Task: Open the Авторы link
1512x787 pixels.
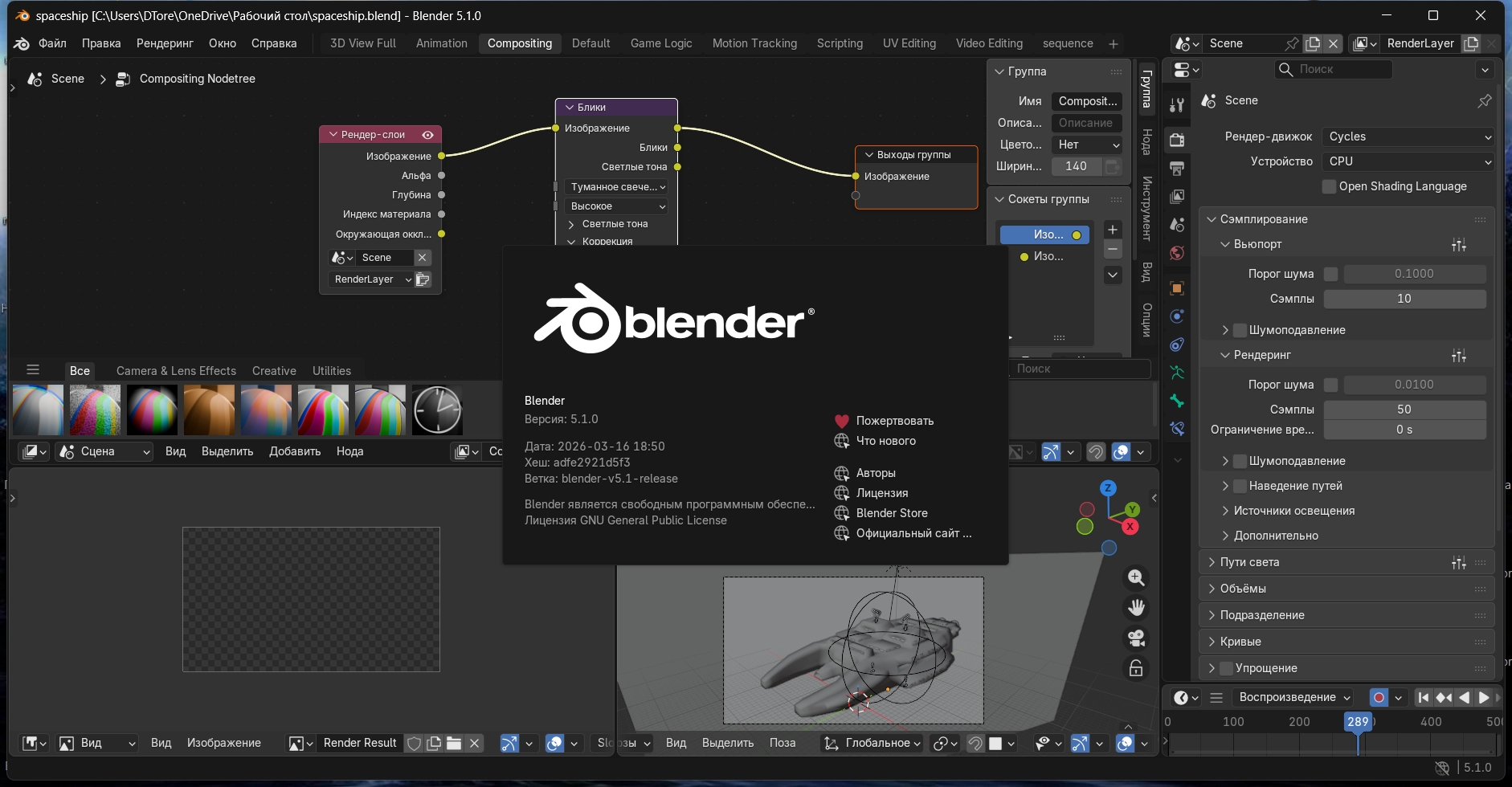Action: point(876,473)
